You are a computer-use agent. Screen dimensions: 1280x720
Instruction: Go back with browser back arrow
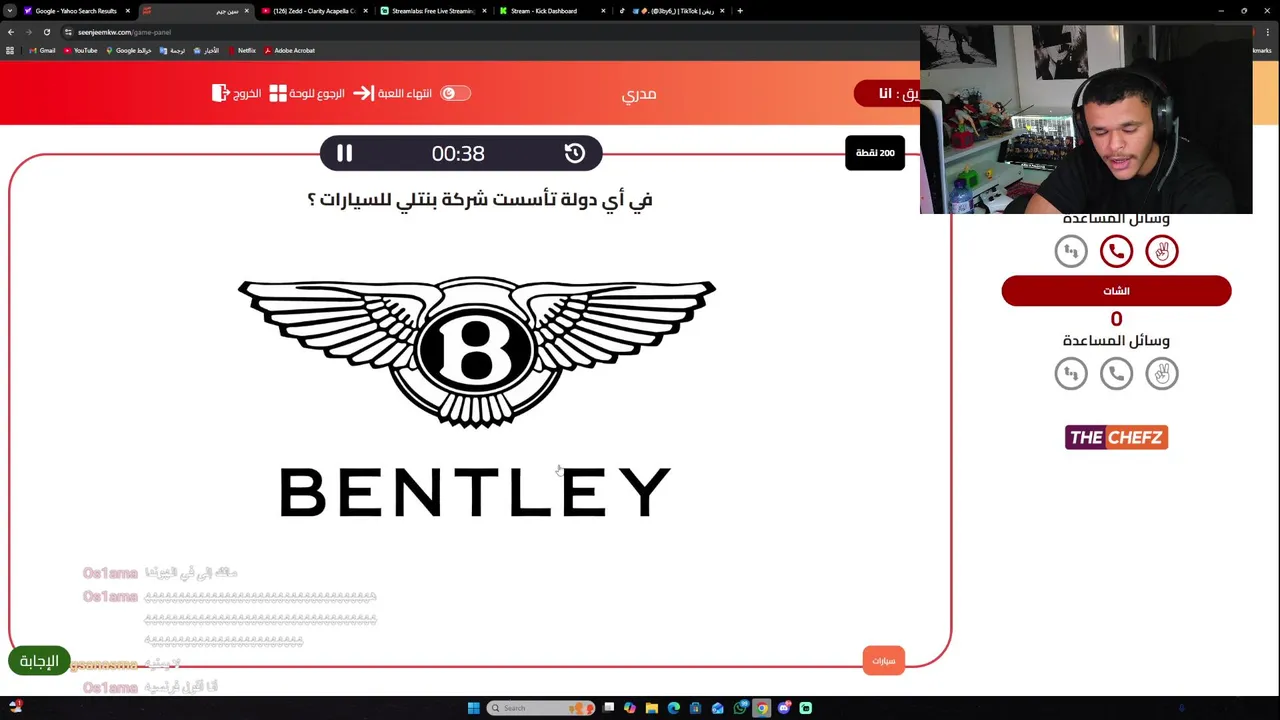click(x=11, y=32)
